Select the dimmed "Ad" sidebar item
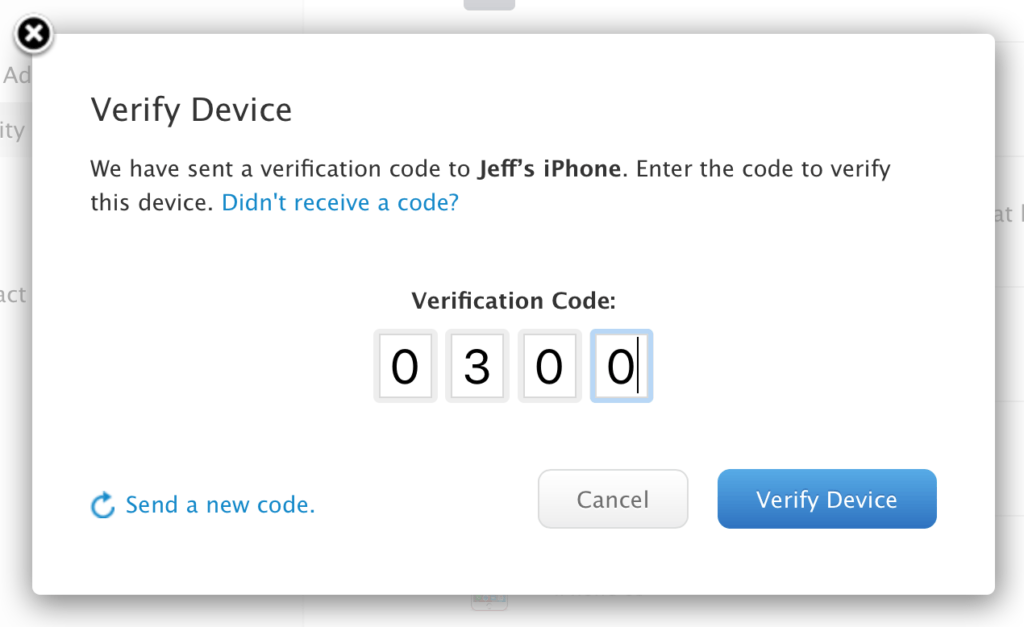 pos(16,76)
